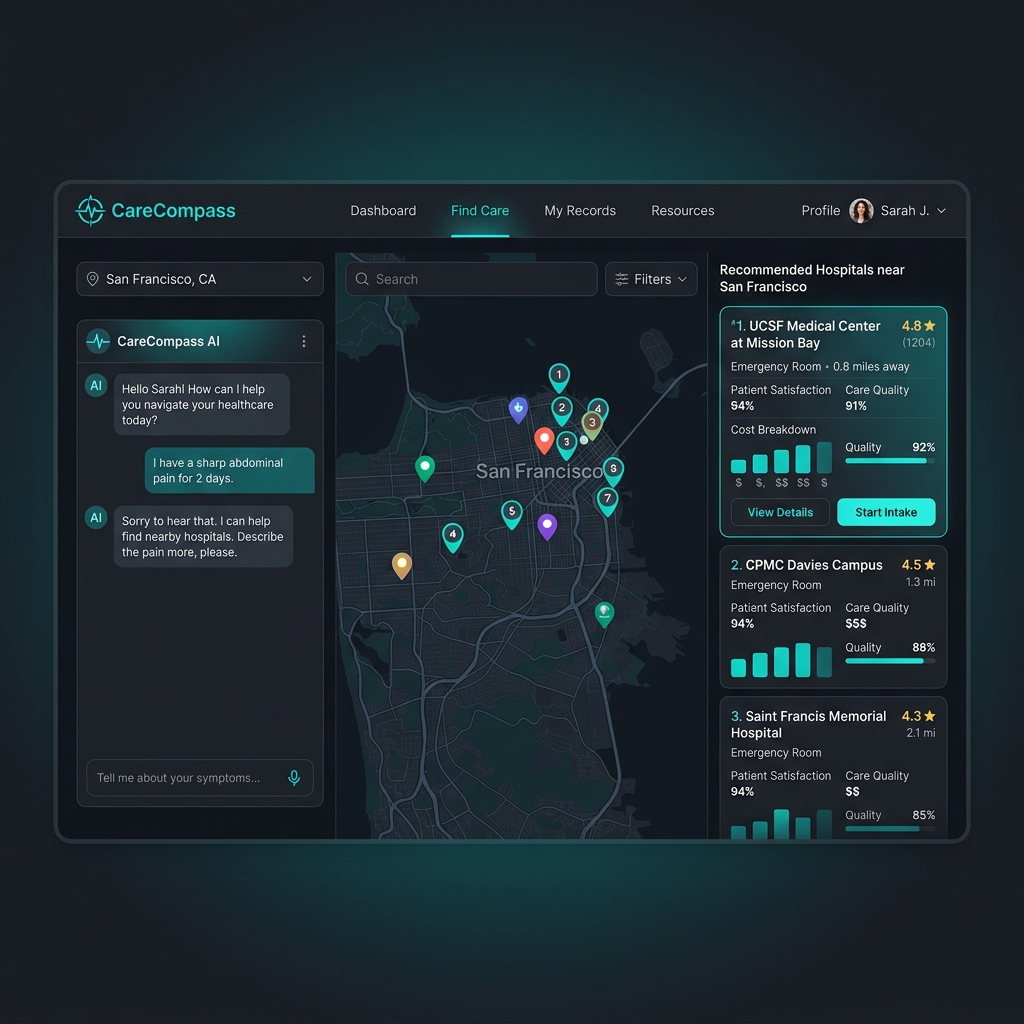
Task: Select the red map pin
Action: 544,441
